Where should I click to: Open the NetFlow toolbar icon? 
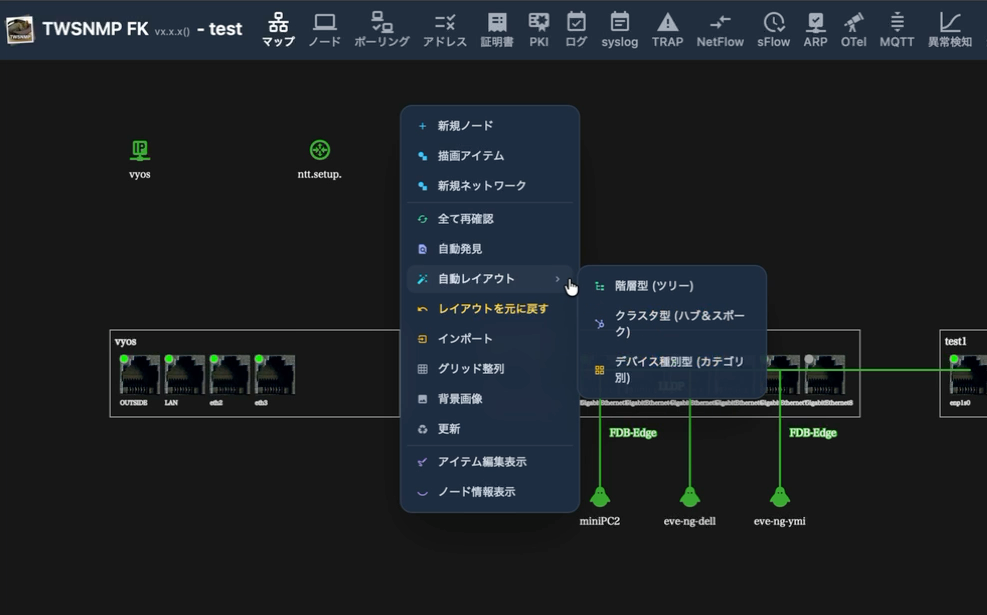[x=720, y=30]
